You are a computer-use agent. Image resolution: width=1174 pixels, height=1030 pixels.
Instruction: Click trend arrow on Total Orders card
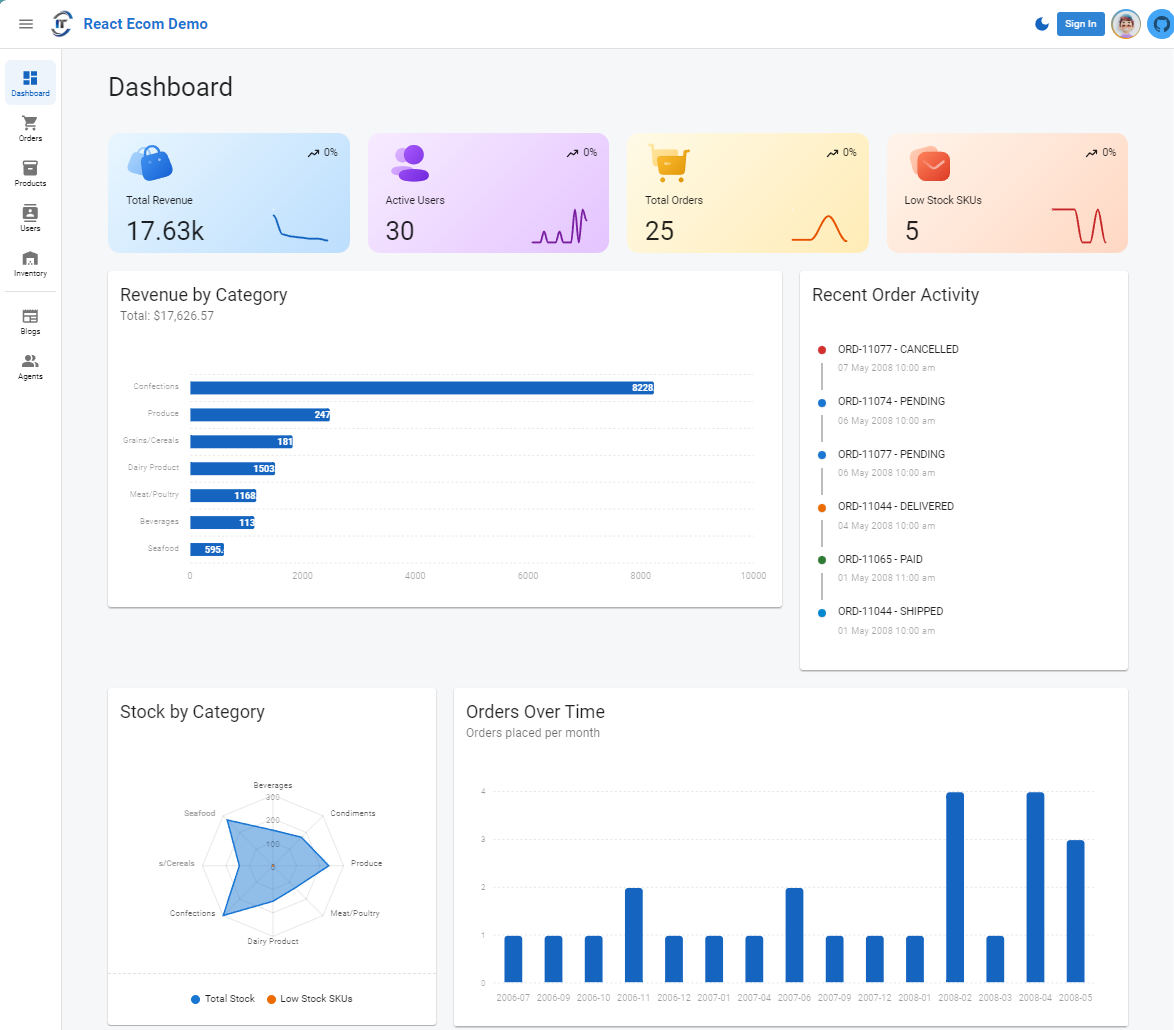(832, 153)
